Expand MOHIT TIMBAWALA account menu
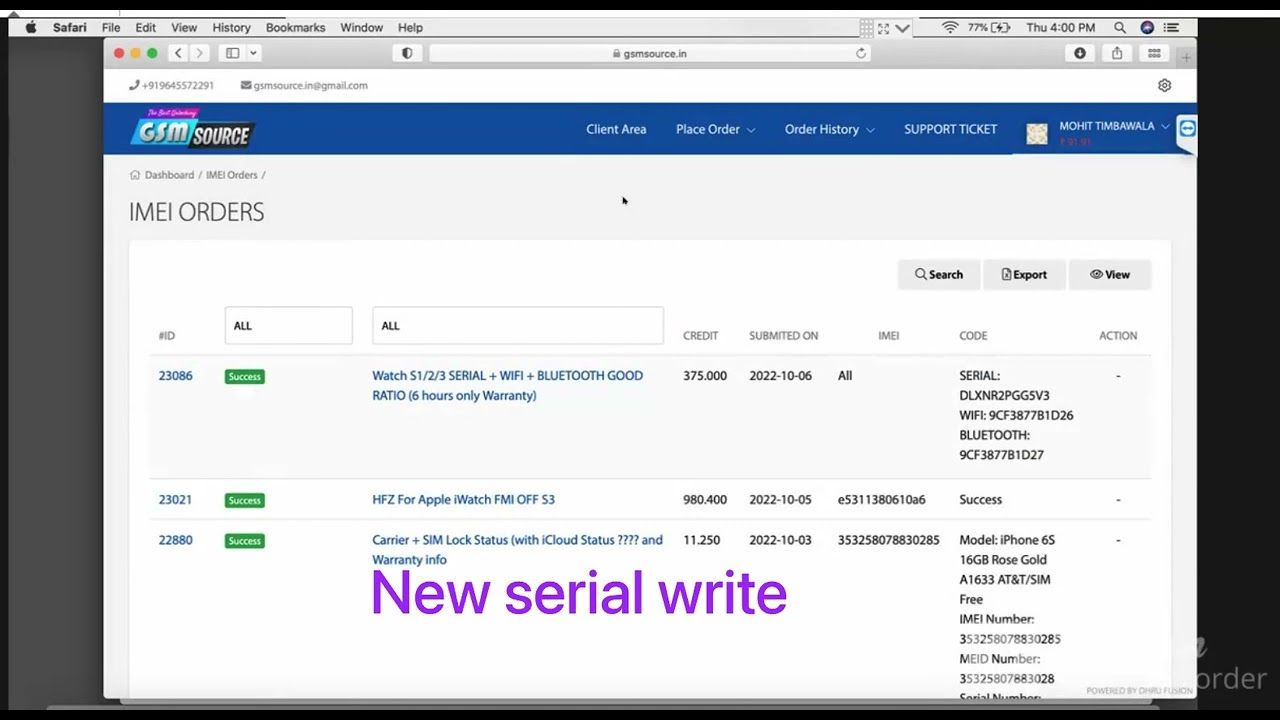Viewport: 1280px width, 720px height. click(1114, 127)
